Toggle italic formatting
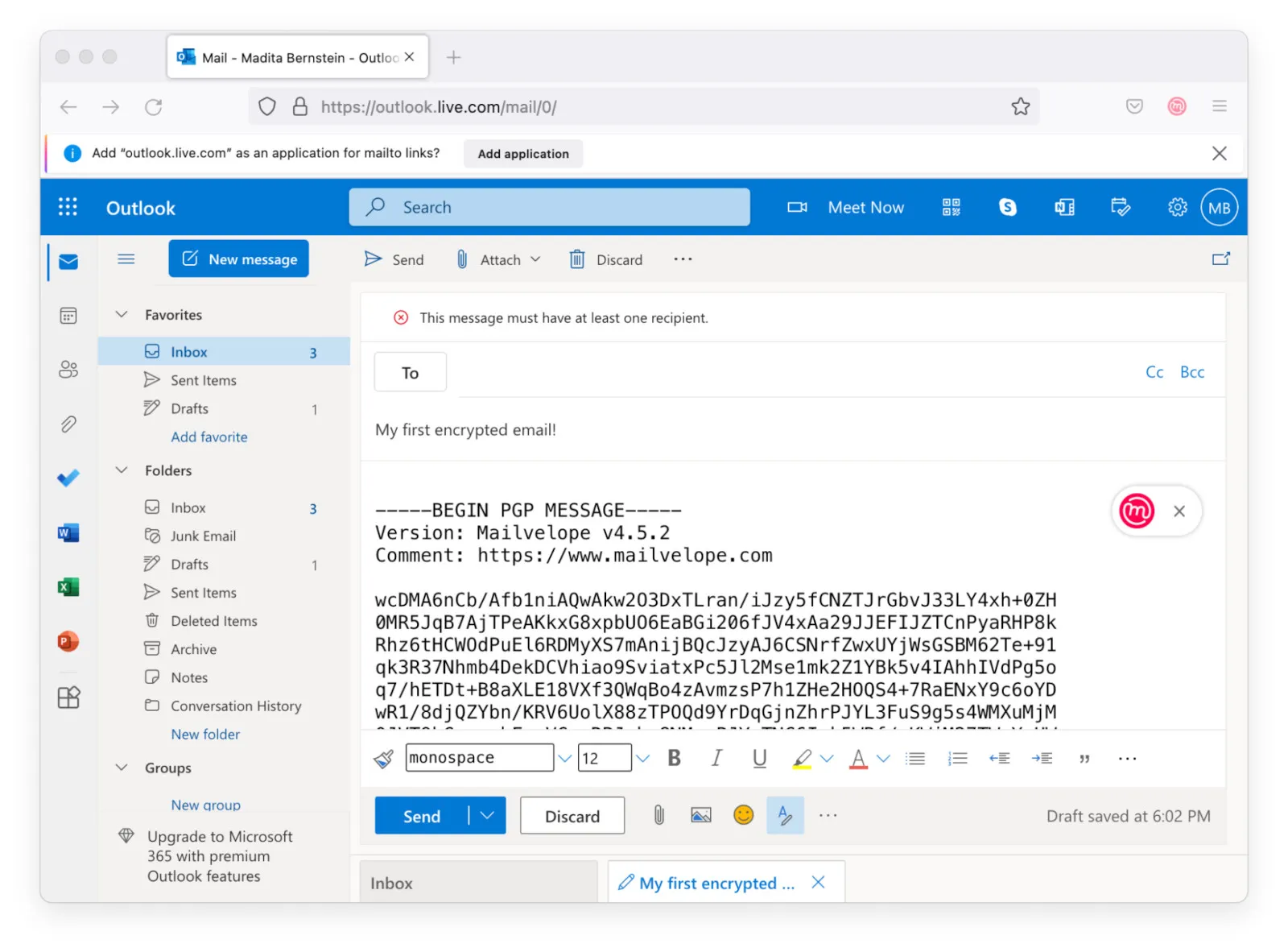The width and height of the screenshot is (1288, 952). pyautogui.click(x=716, y=757)
